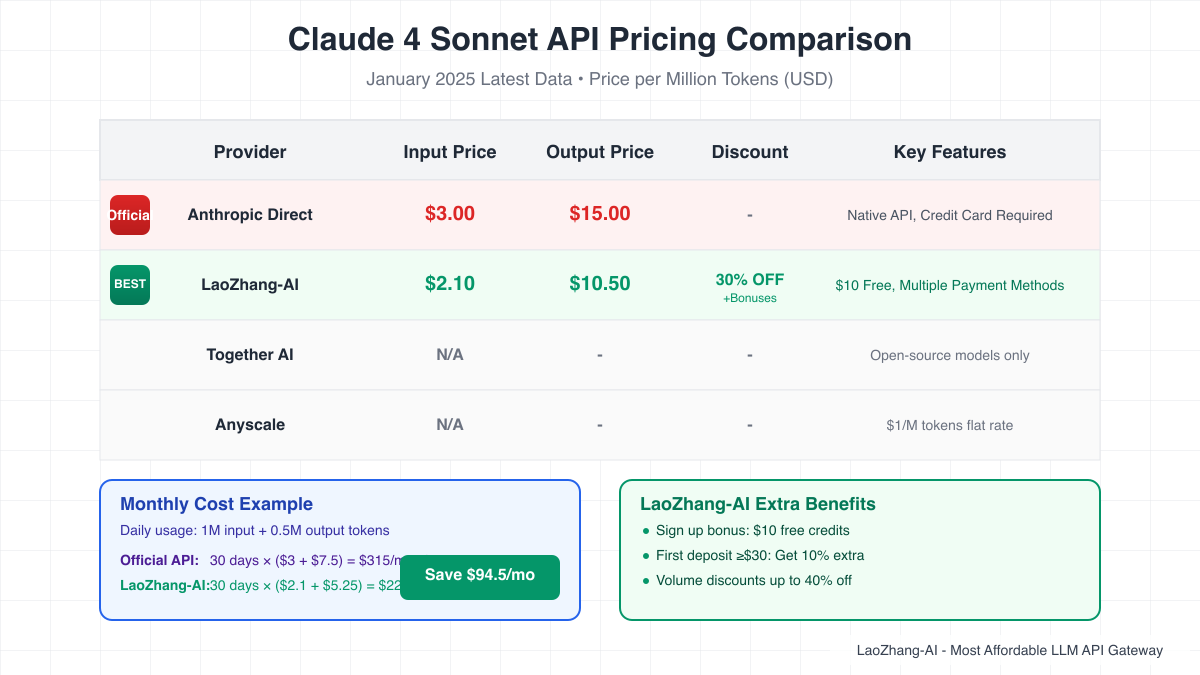
Task: Select the Anyscale row label
Action: click(250, 425)
